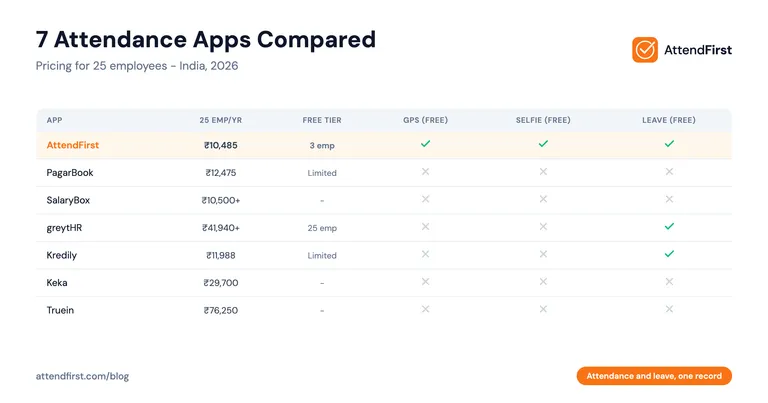Click the LEAVE (FREE) column header
Image resolution: width=768 pixels, height=403 pixels.
[x=669, y=120]
